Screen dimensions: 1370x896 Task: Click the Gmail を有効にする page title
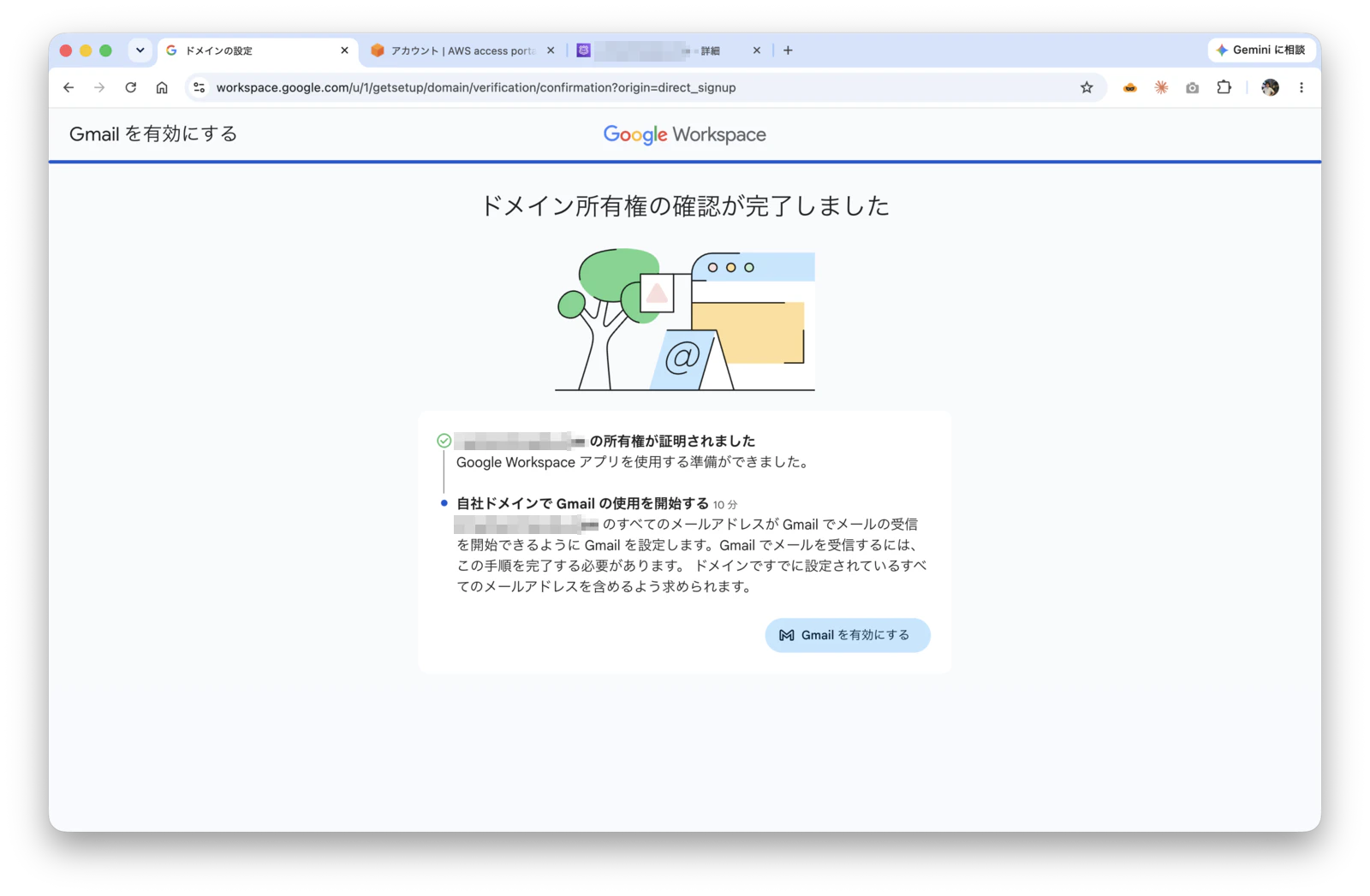pos(153,134)
